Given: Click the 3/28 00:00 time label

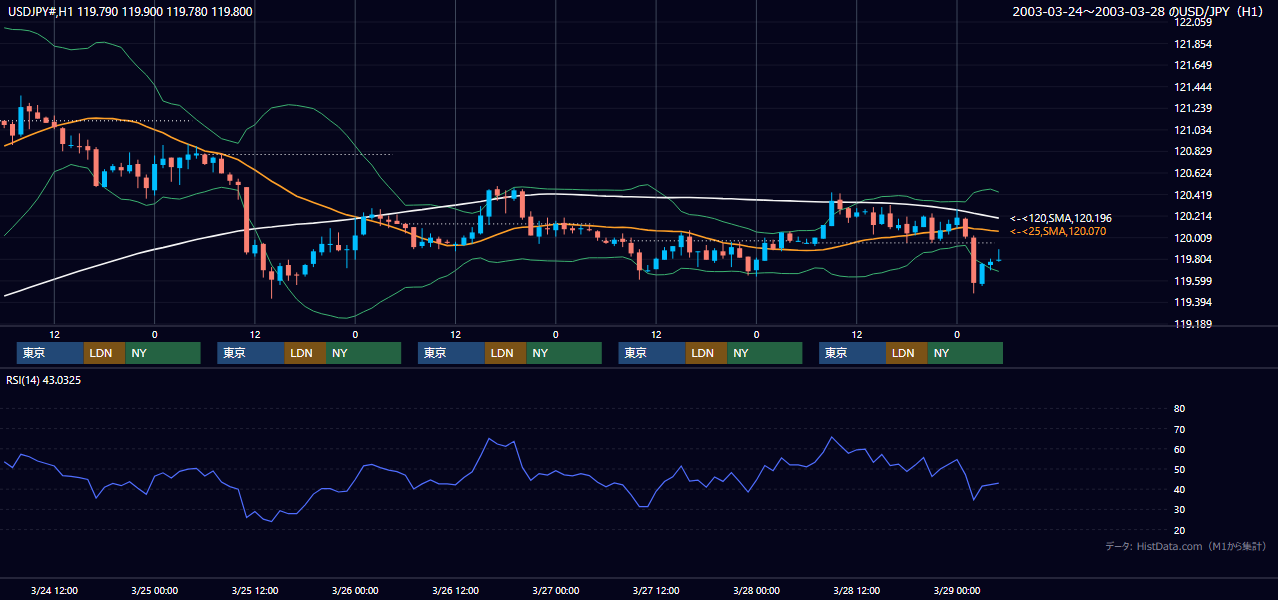Looking at the screenshot, I should click(756, 590).
